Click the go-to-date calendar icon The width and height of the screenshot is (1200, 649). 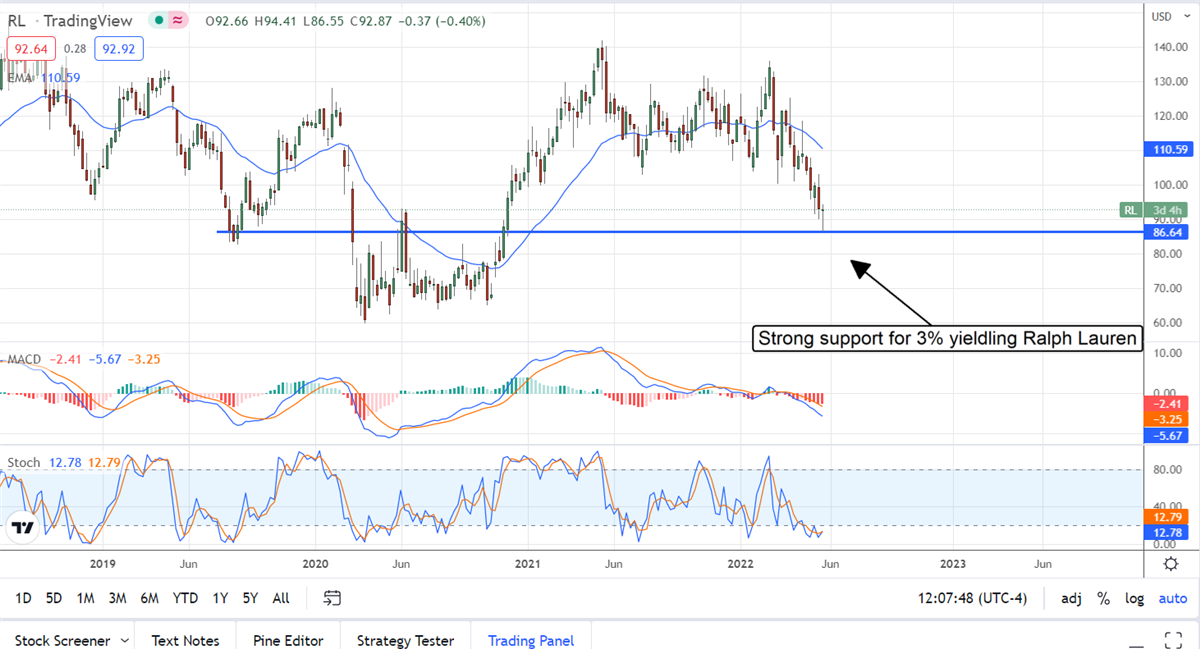tap(333, 598)
